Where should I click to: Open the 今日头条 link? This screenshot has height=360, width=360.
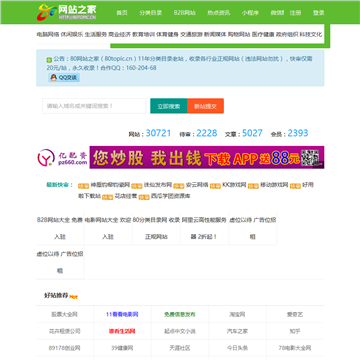237,348
